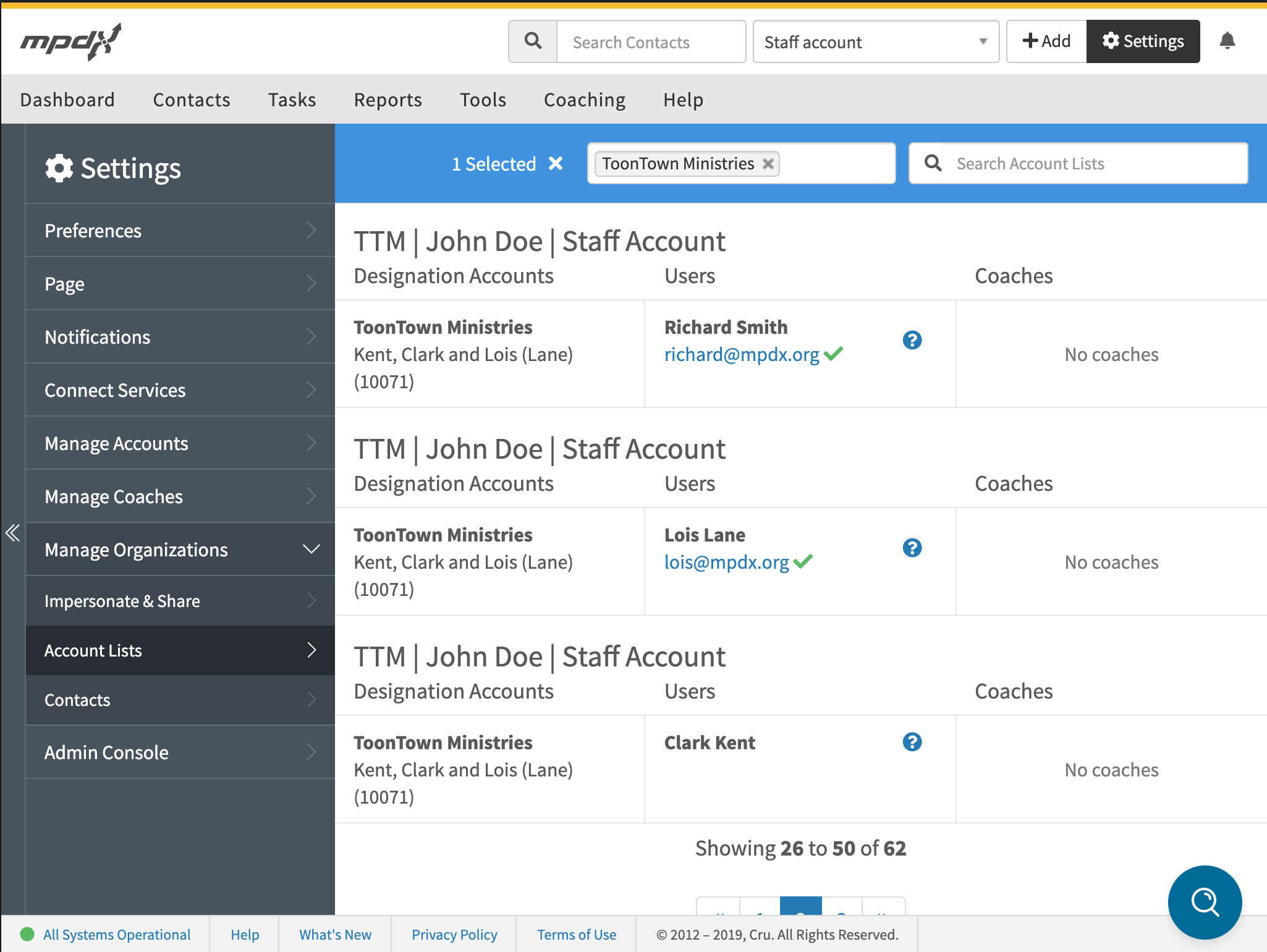Viewport: 1267px width, 952px height.
Task: Open the Terms of Use link
Action: coord(577,934)
